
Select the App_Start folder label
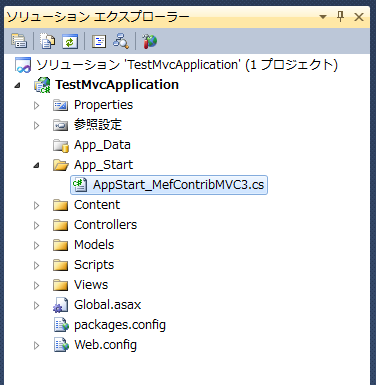click(x=103, y=165)
